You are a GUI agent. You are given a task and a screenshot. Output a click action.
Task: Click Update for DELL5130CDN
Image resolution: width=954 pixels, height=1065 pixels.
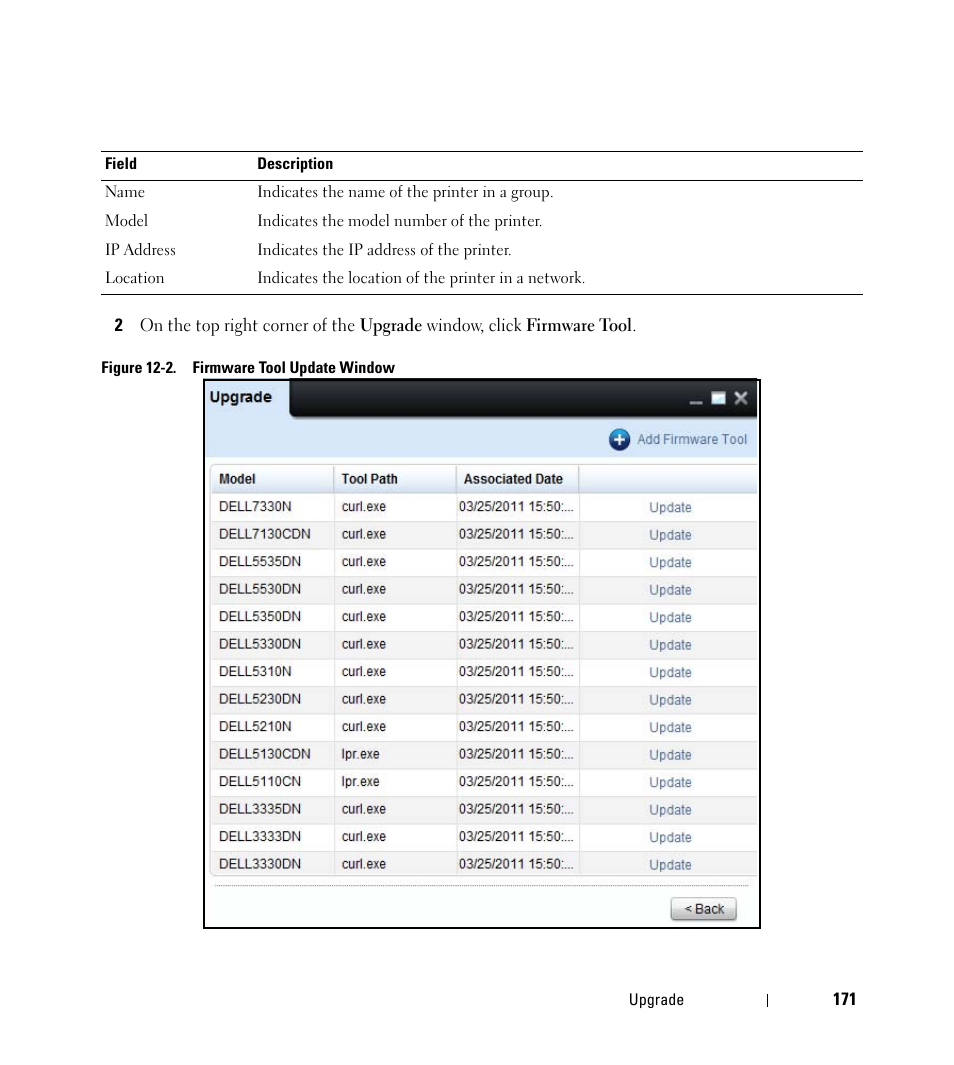(669, 755)
